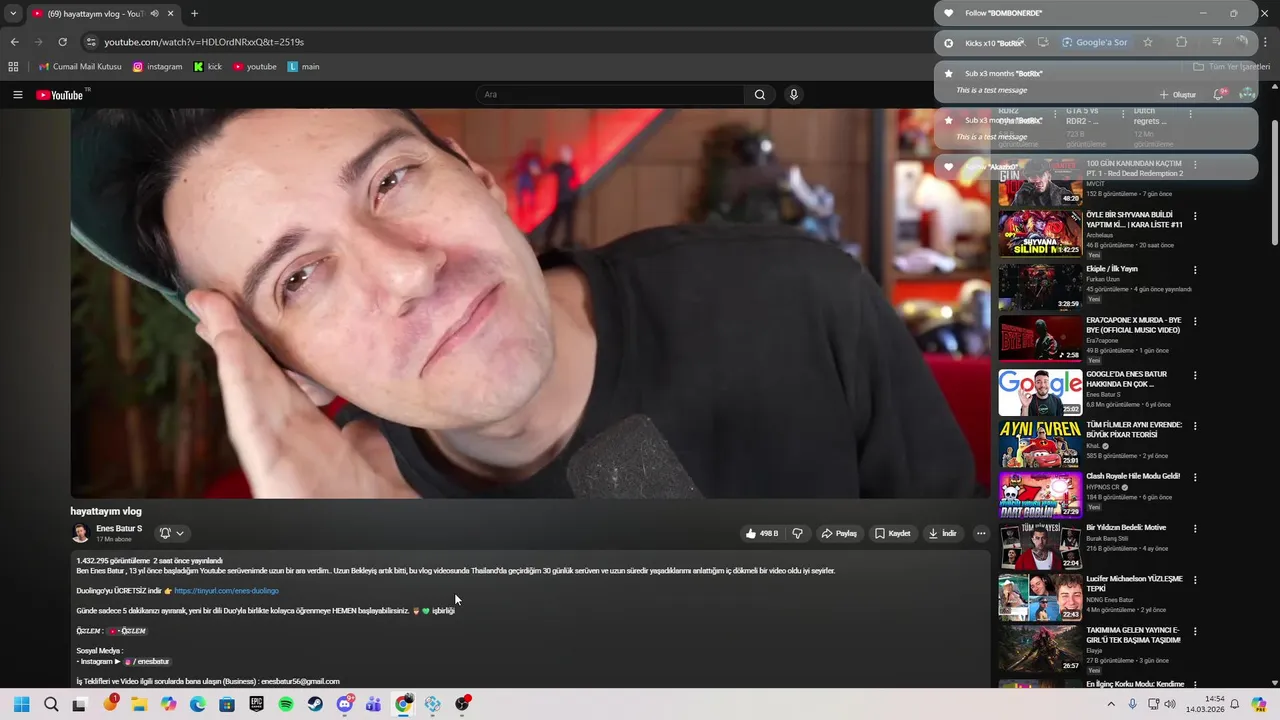
Task: Like the video with thumbs up
Action: pos(762,533)
